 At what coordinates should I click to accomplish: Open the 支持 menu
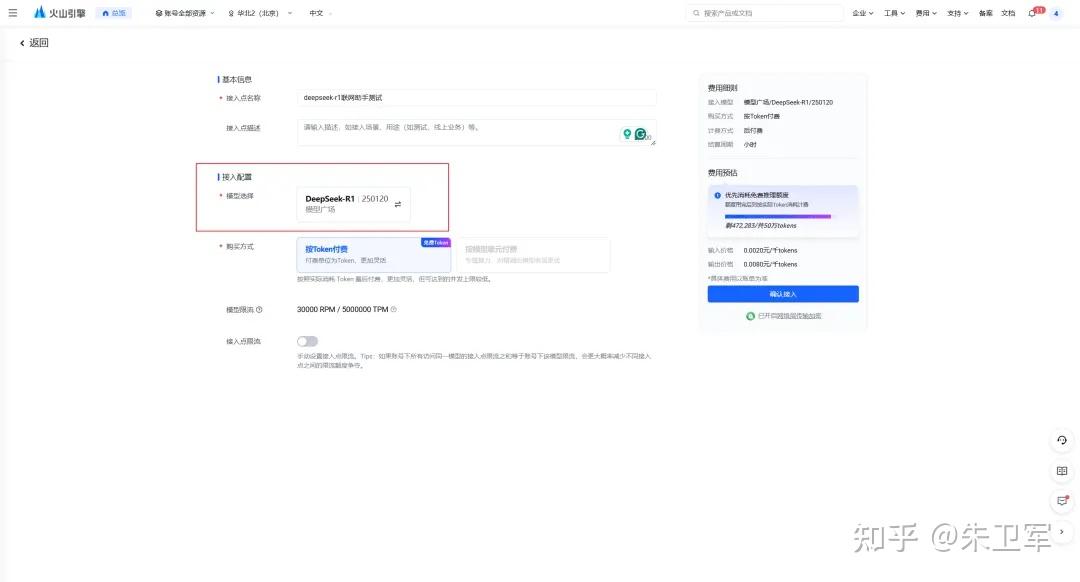tap(957, 13)
